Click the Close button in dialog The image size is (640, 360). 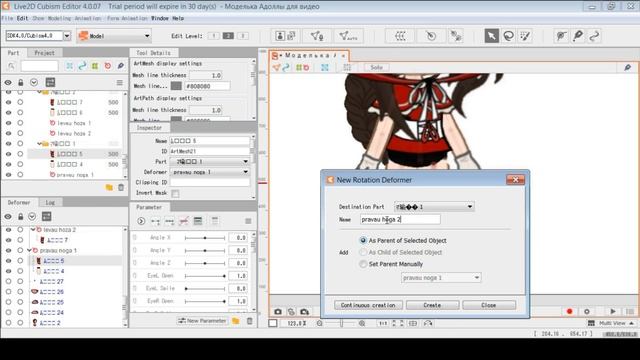(x=489, y=305)
